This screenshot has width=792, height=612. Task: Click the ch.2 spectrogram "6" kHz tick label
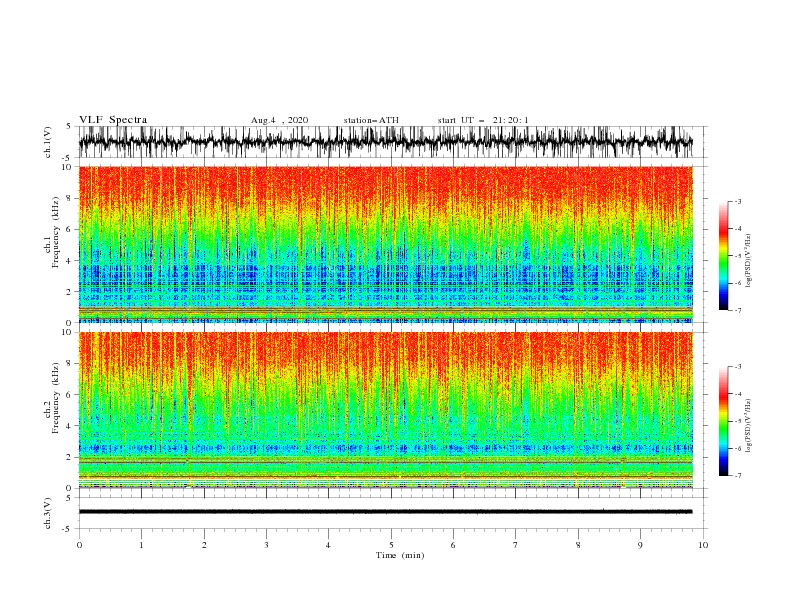pyautogui.click(x=70, y=395)
